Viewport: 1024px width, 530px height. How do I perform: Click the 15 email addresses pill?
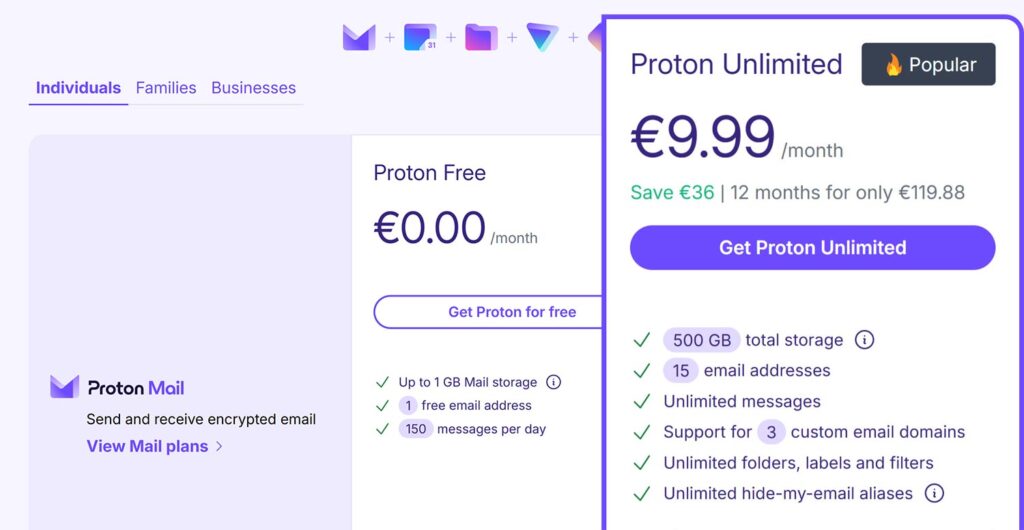(680, 371)
